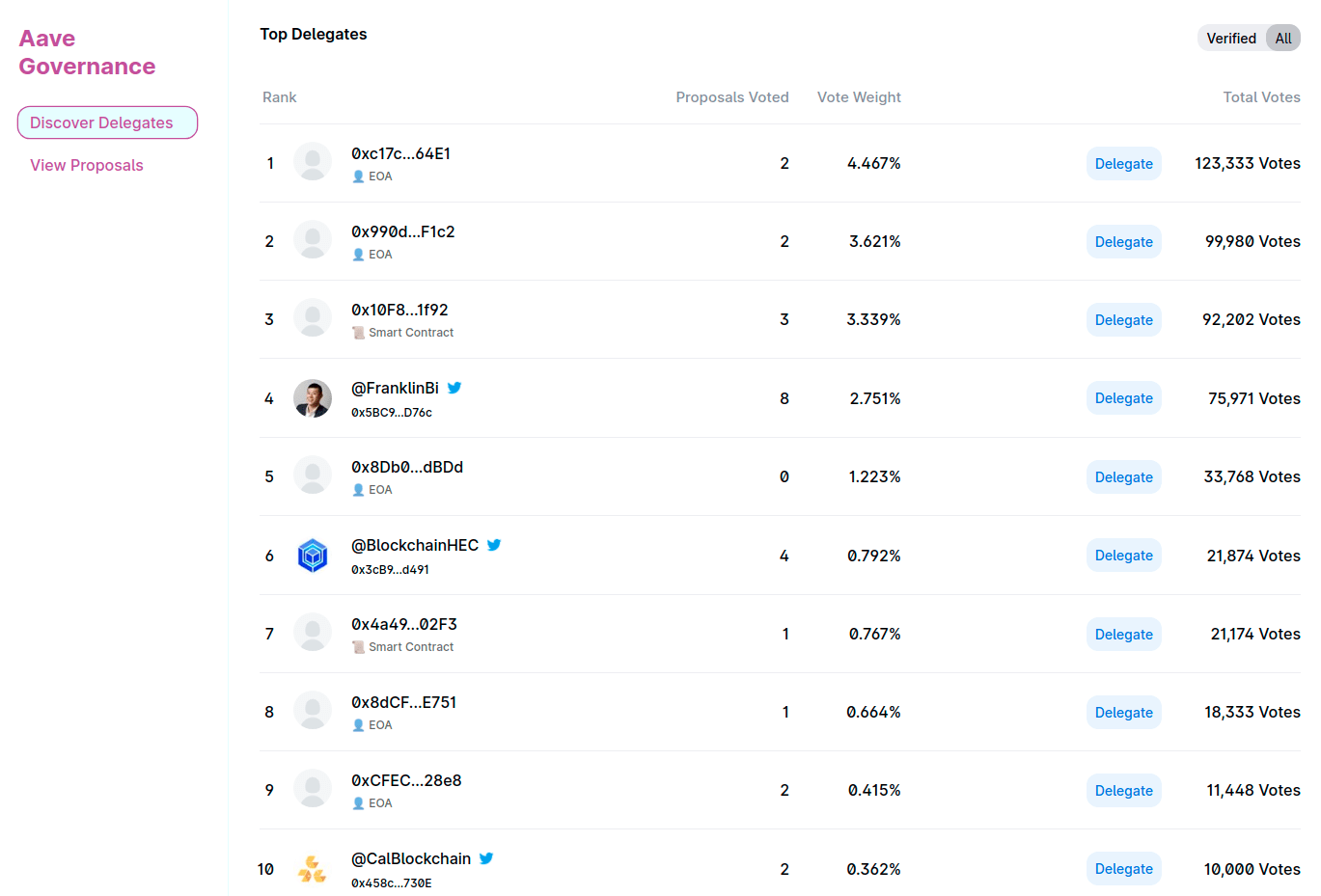Click the Total Votes column header
1321x896 pixels.
tap(1261, 97)
